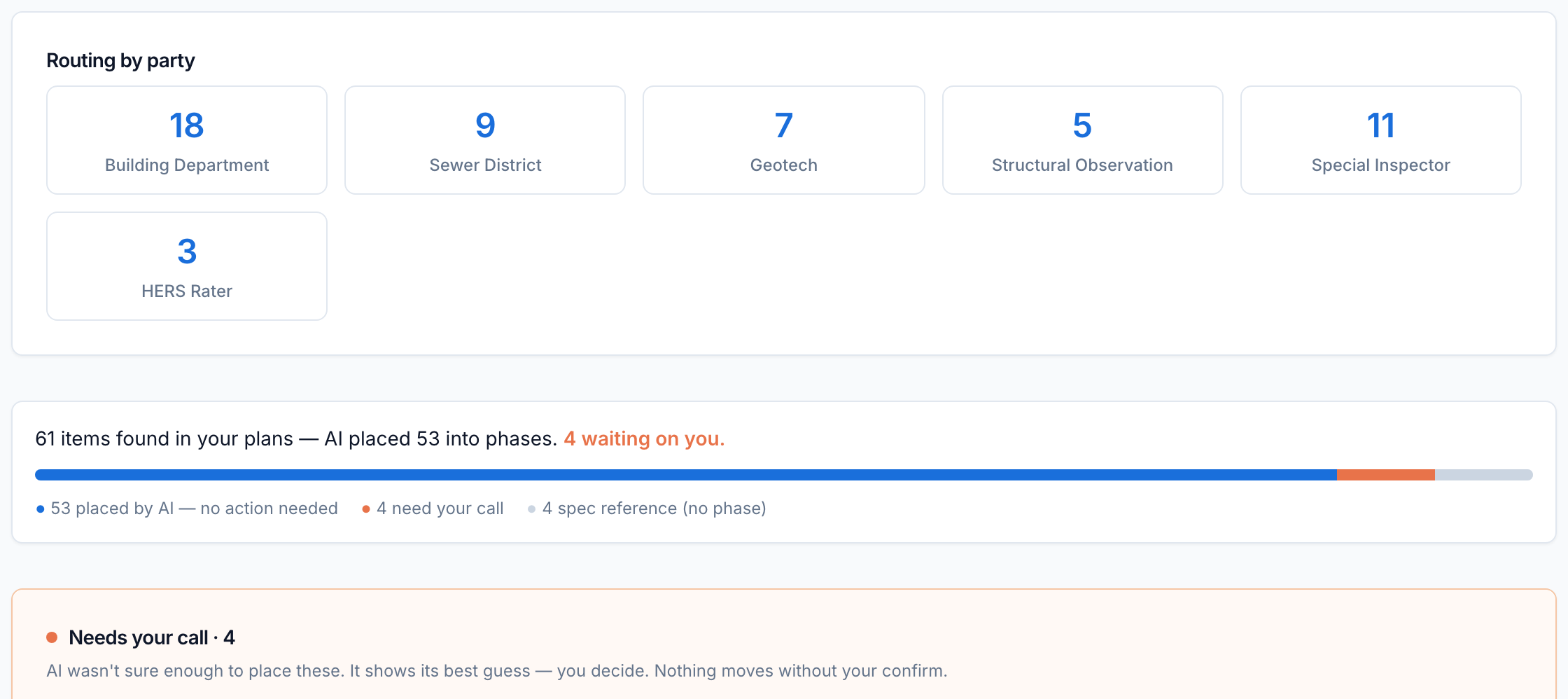This screenshot has height=699, width=1568.
Task: Click the orange segment of progress bar
Action: point(1386,475)
